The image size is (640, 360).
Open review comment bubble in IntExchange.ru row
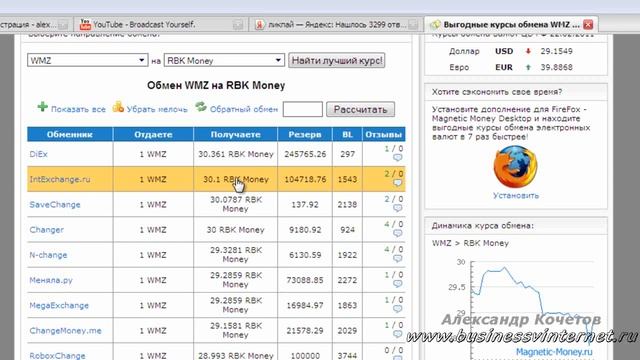pyautogui.click(x=398, y=183)
